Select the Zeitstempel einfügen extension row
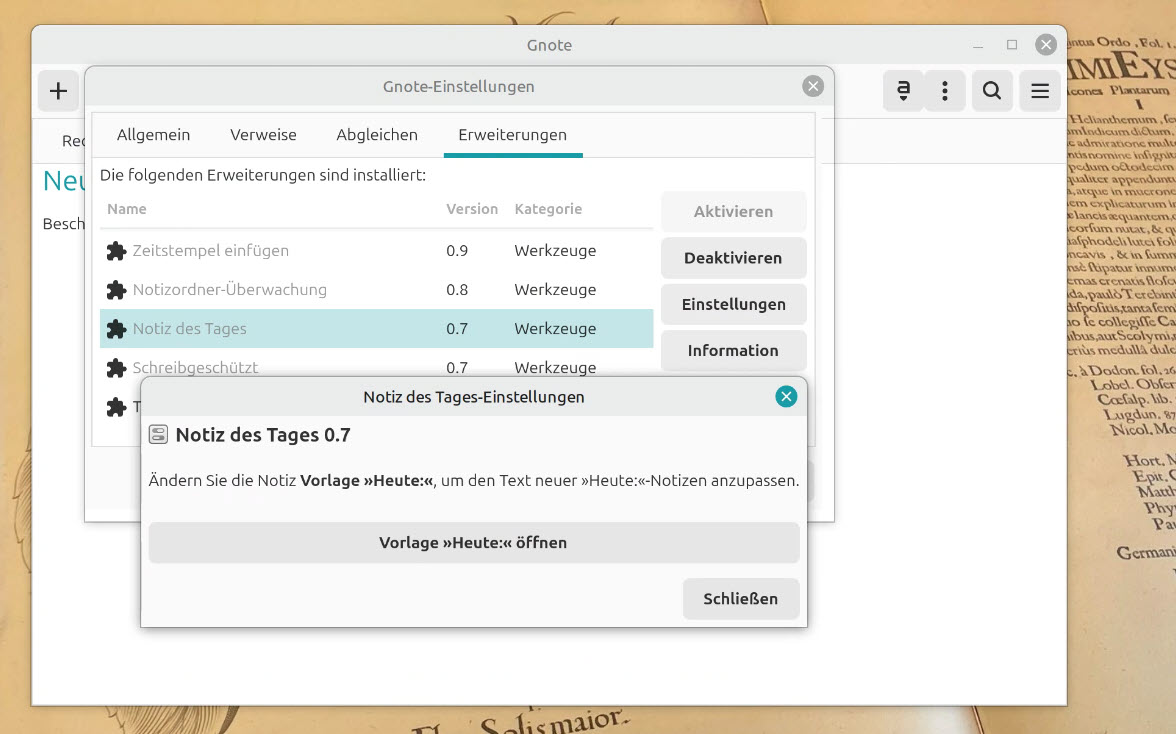 coord(376,250)
